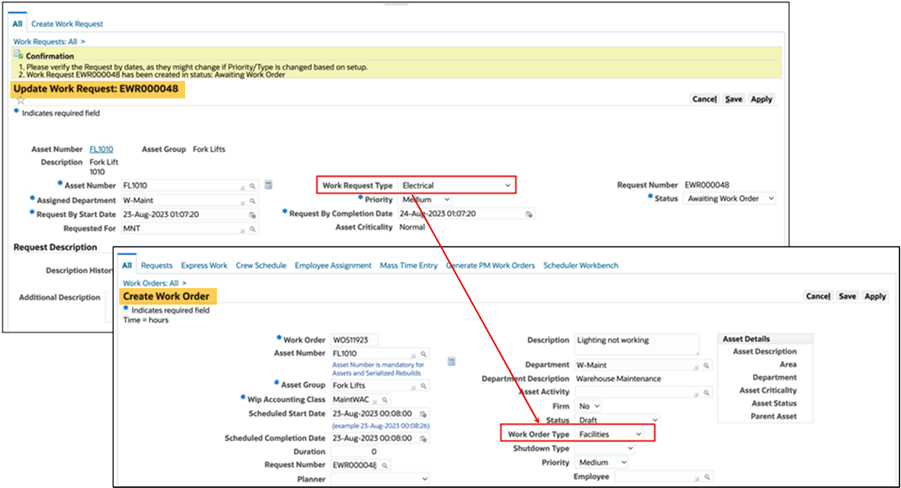Click search icon beside Request Number field
The image size is (901, 488).
[385, 466]
